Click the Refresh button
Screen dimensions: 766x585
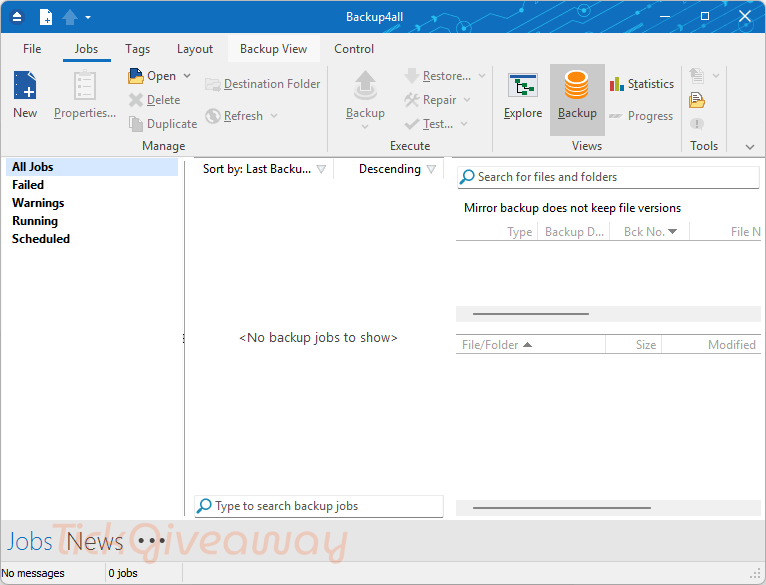pyautogui.click(x=234, y=116)
